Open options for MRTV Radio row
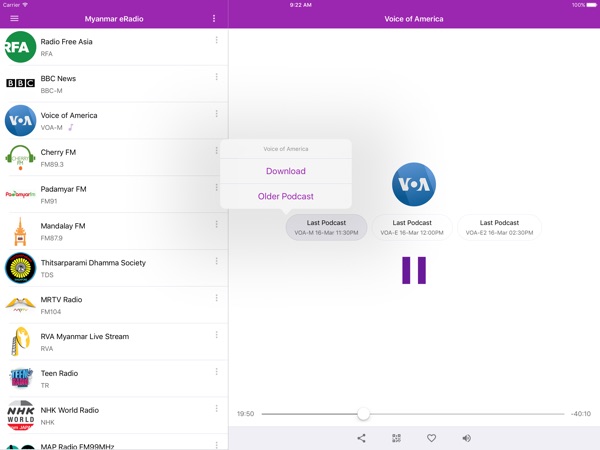This screenshot has height=450, width=600. 217,298
